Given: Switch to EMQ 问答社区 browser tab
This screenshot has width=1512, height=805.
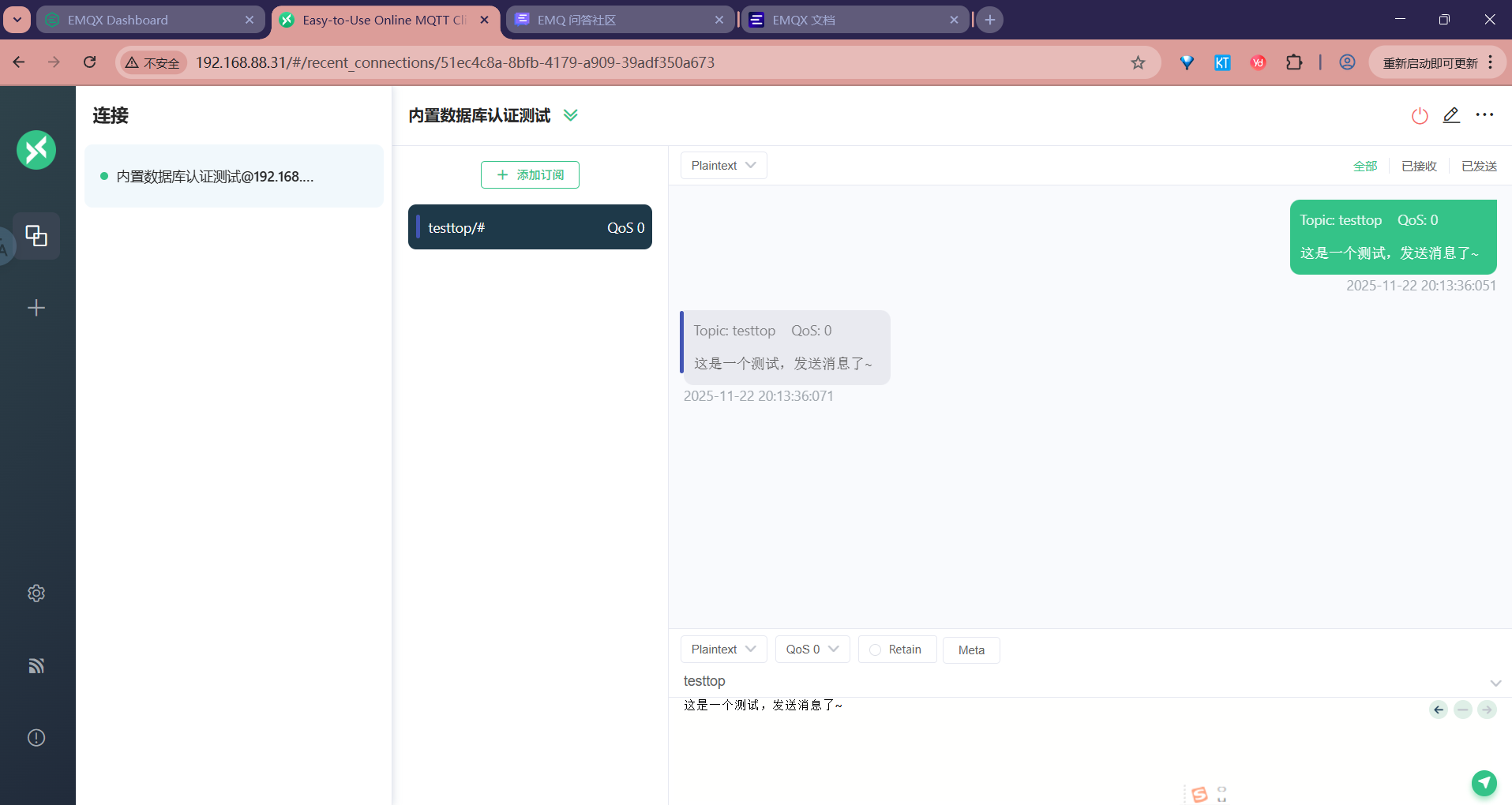Looking at the screenshot, I should [x=620, y=20].
